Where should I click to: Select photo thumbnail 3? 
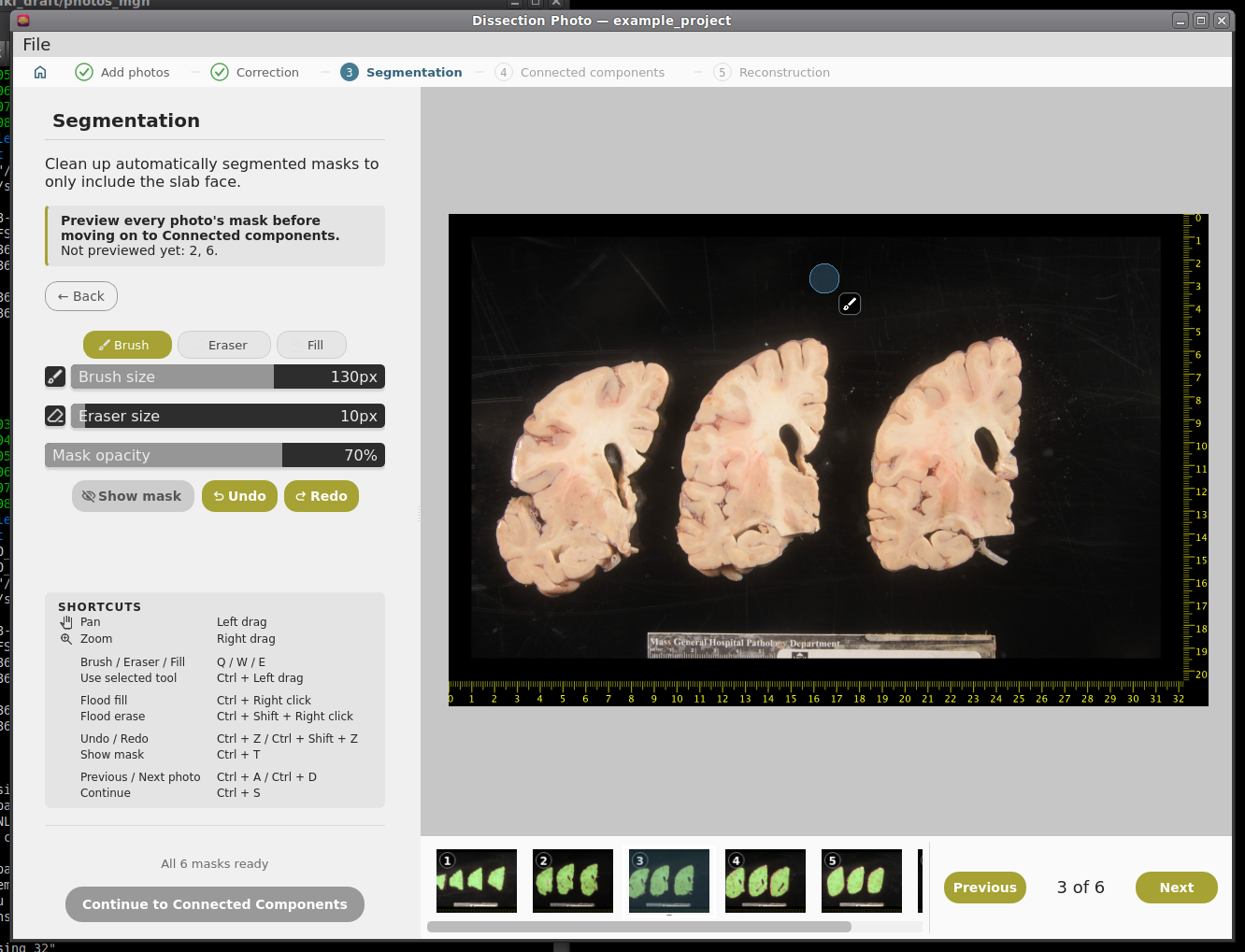(x=669, y=881)
